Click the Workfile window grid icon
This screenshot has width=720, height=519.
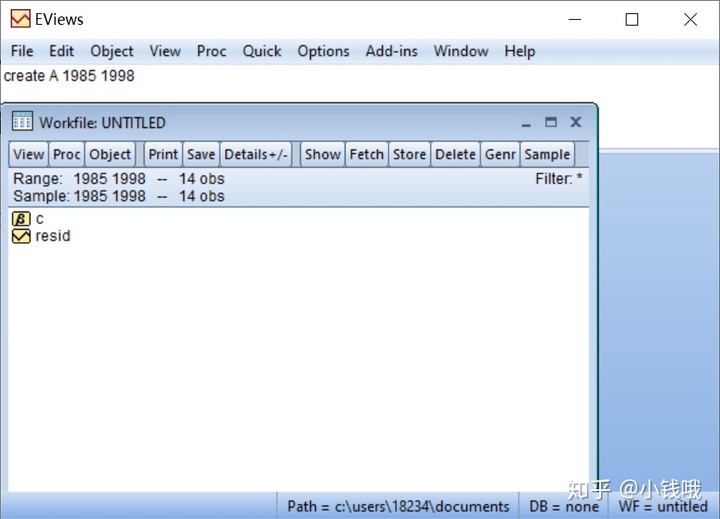pos(22,122)
